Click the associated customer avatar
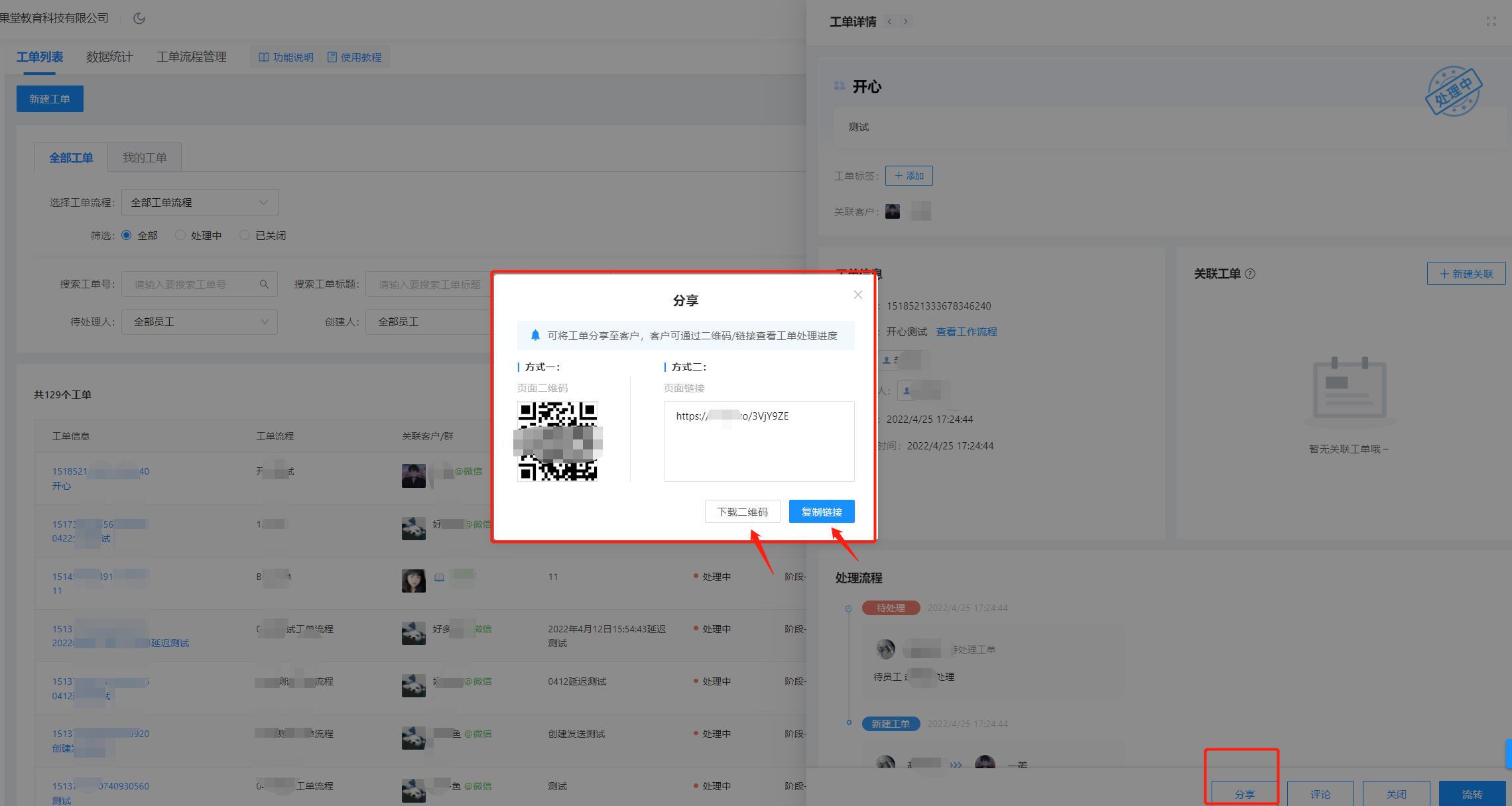The width and height of the screenshot is (1512, 806). click(x=893, y=211)
